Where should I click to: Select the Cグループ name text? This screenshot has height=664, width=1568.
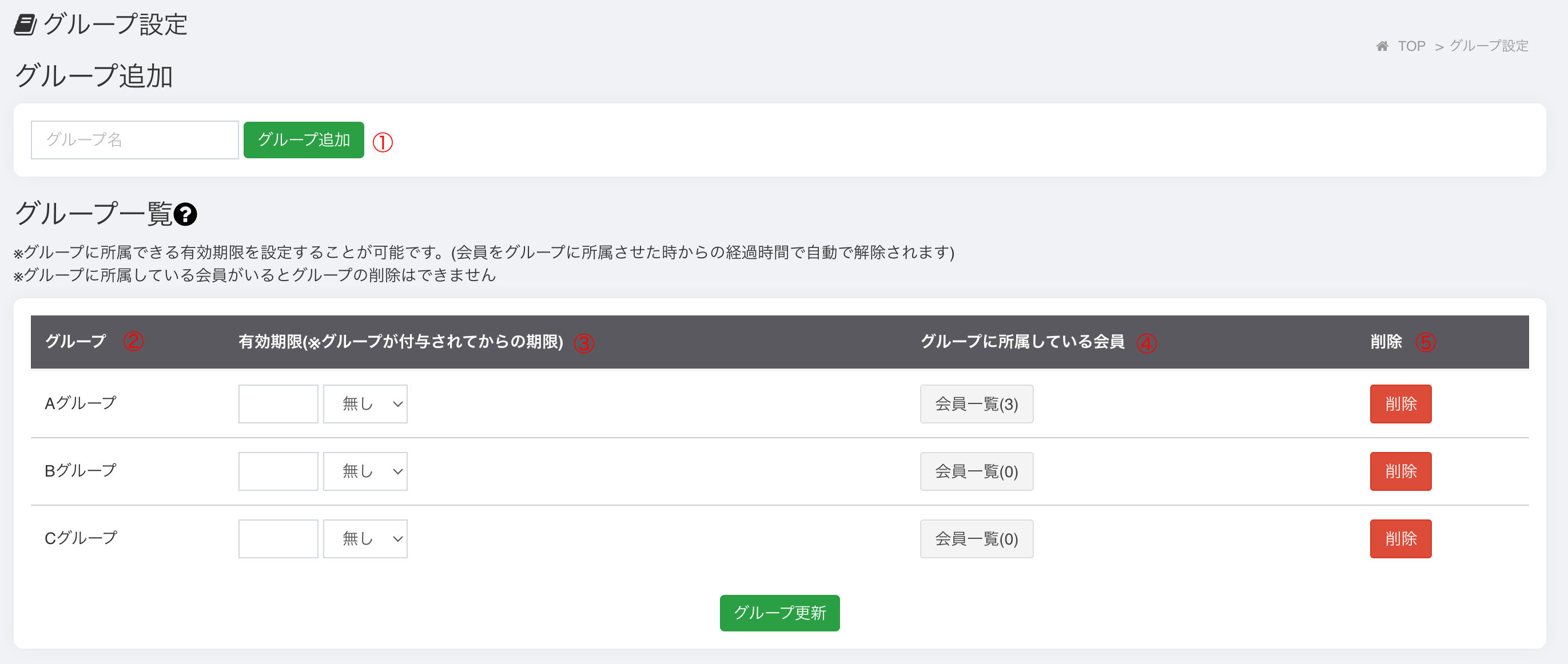81,538
